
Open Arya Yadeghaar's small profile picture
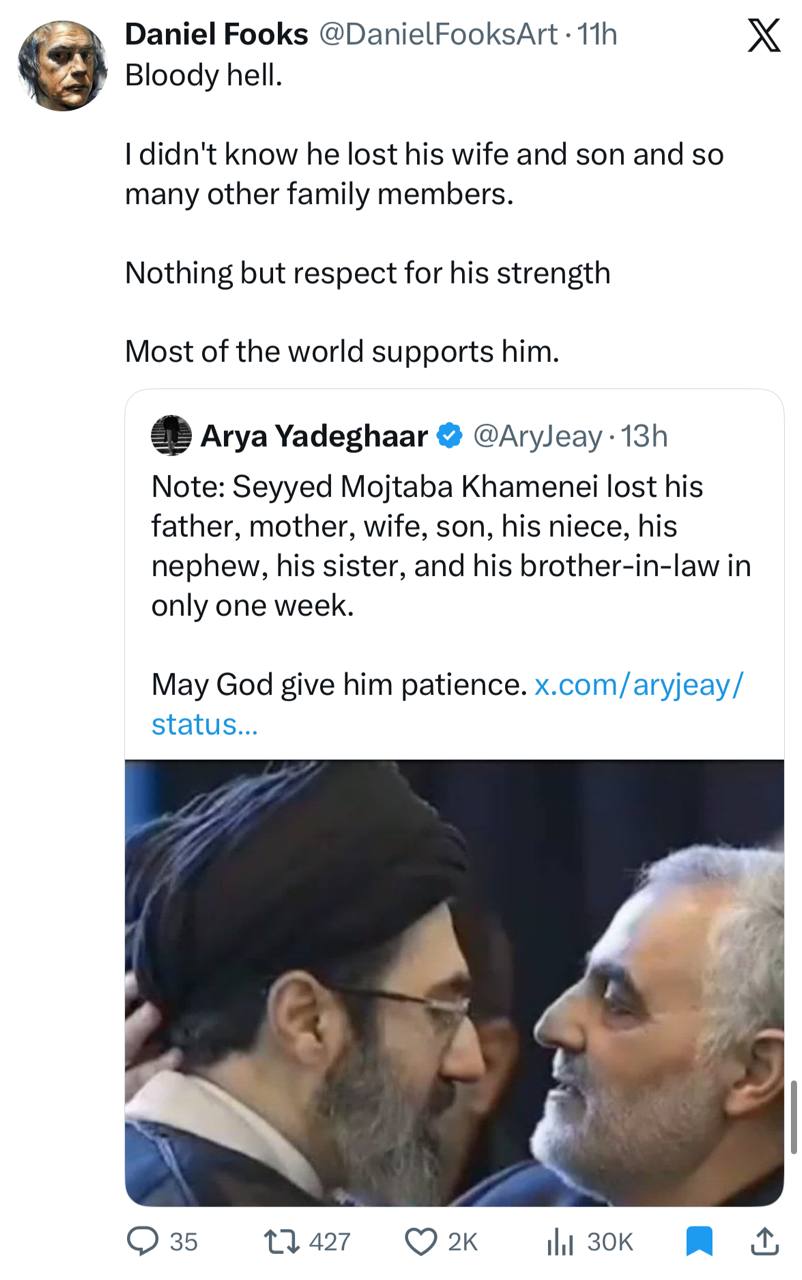click(171, 436)
